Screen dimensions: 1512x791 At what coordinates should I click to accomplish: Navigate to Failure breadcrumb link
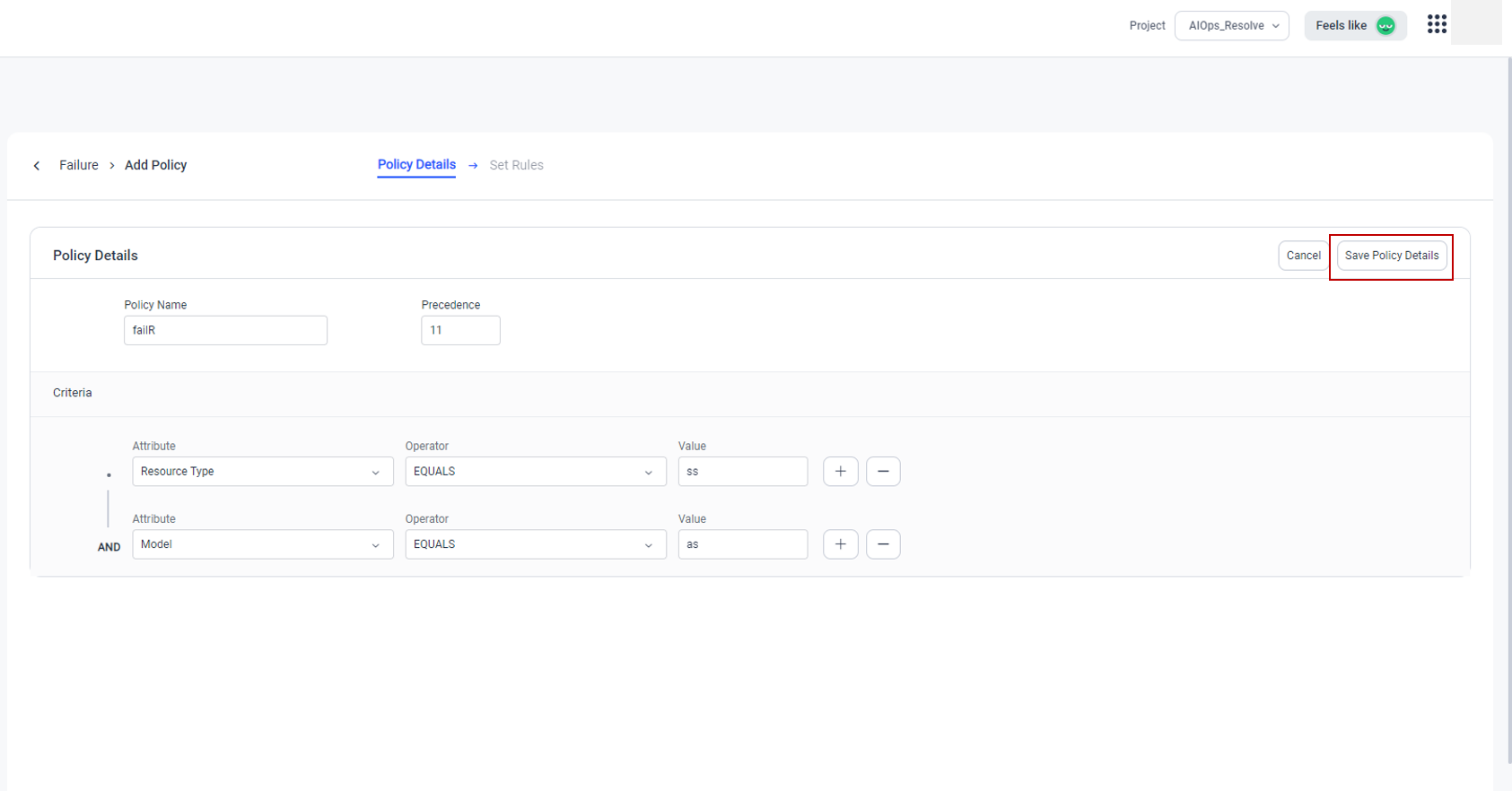coord(79,165)
